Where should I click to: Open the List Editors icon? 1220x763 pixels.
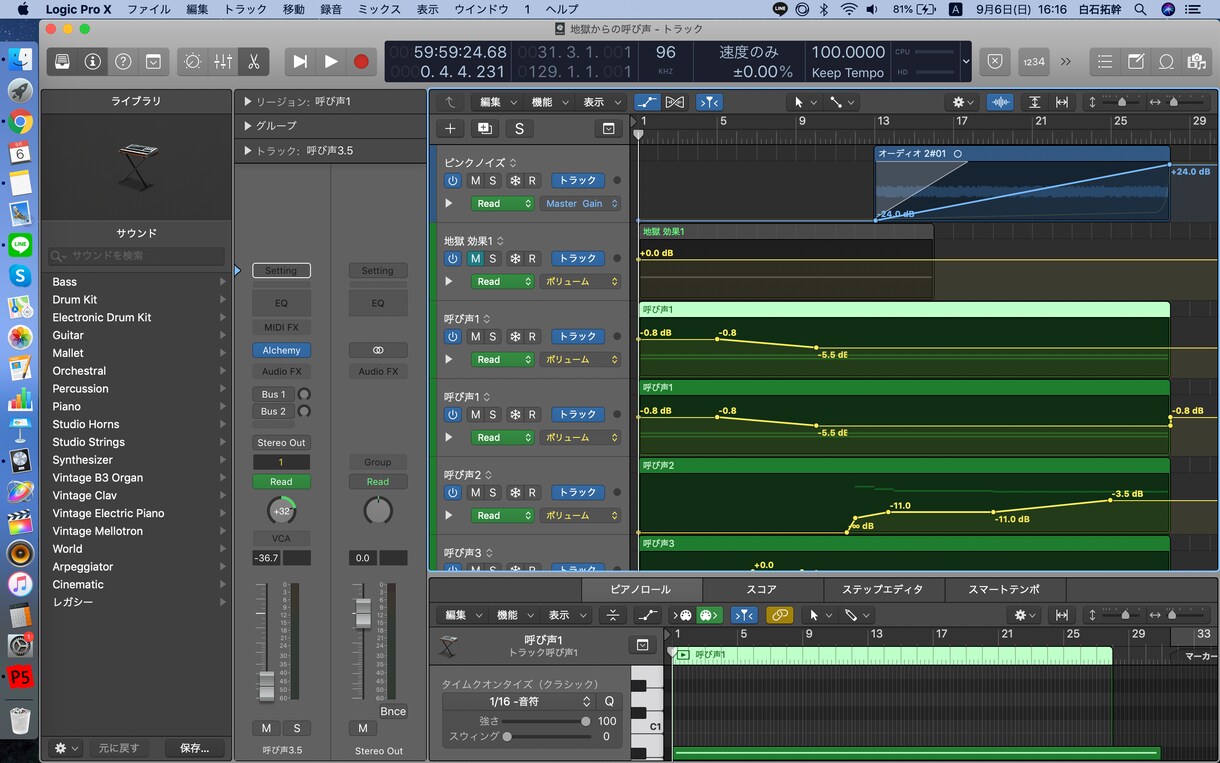1105,61
